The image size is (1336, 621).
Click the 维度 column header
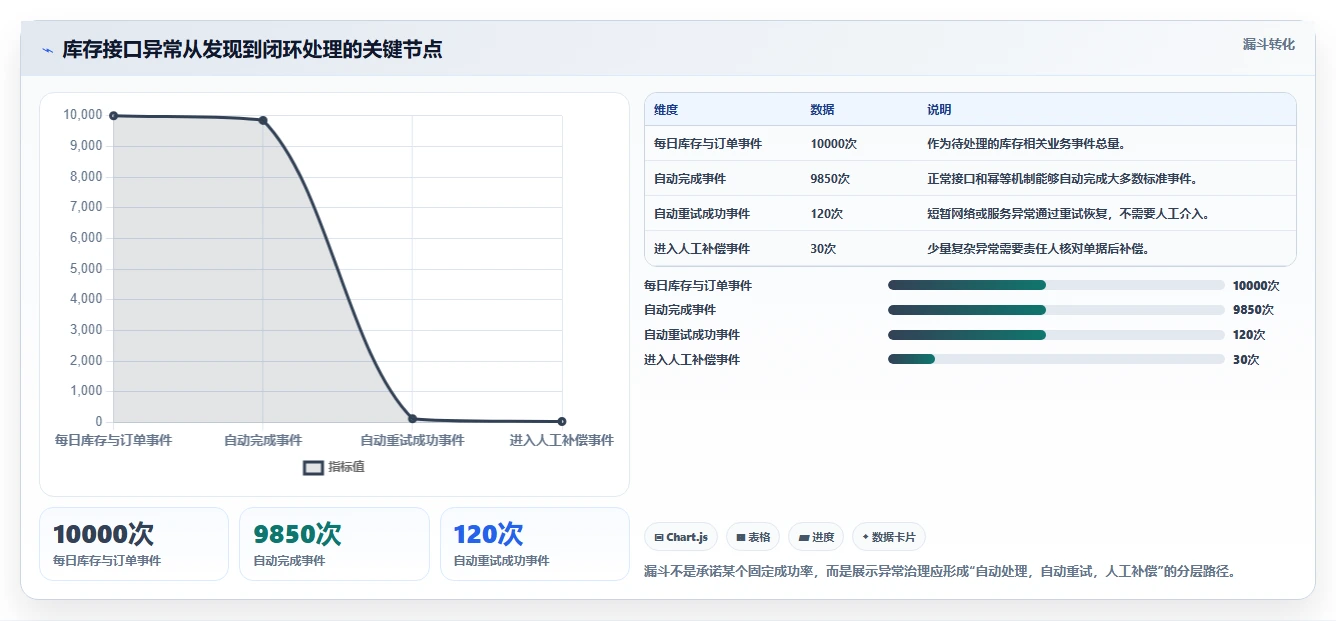[x=666, y=110]
